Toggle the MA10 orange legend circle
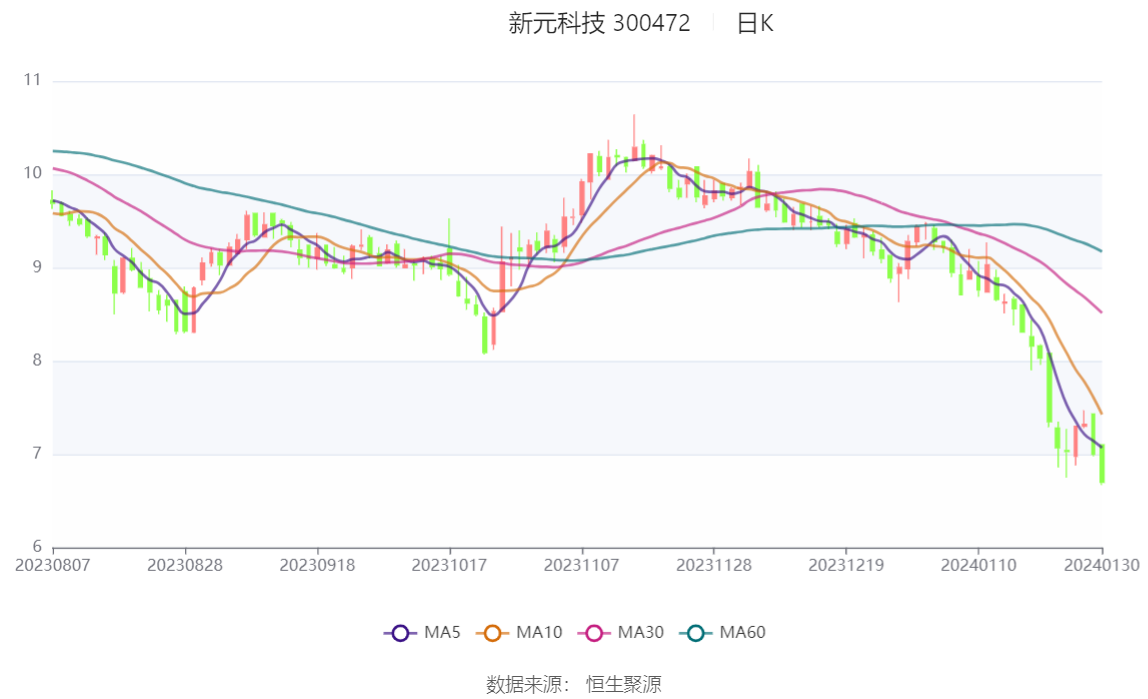 point(492,633)
